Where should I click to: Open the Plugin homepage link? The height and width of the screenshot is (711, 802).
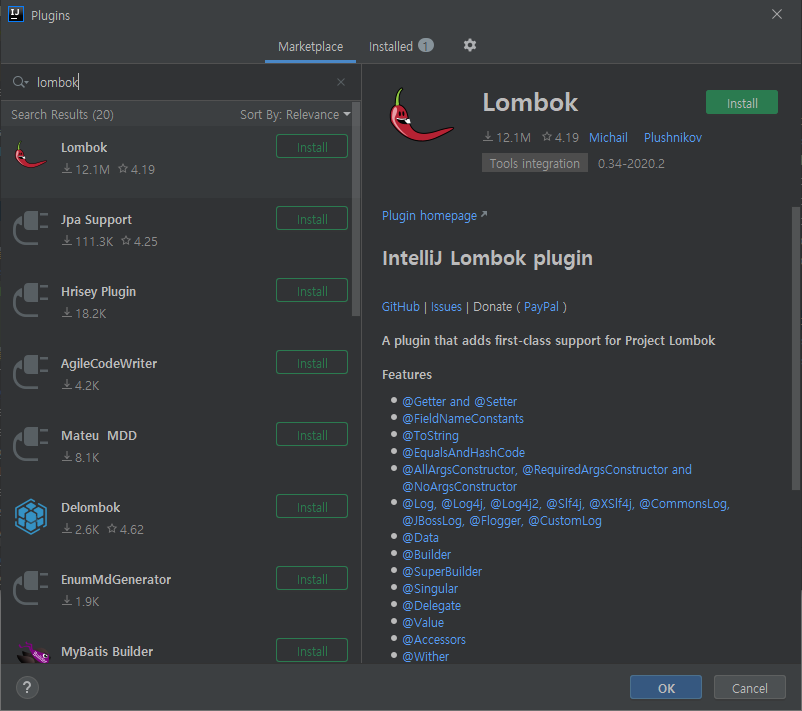coord(434,215)
